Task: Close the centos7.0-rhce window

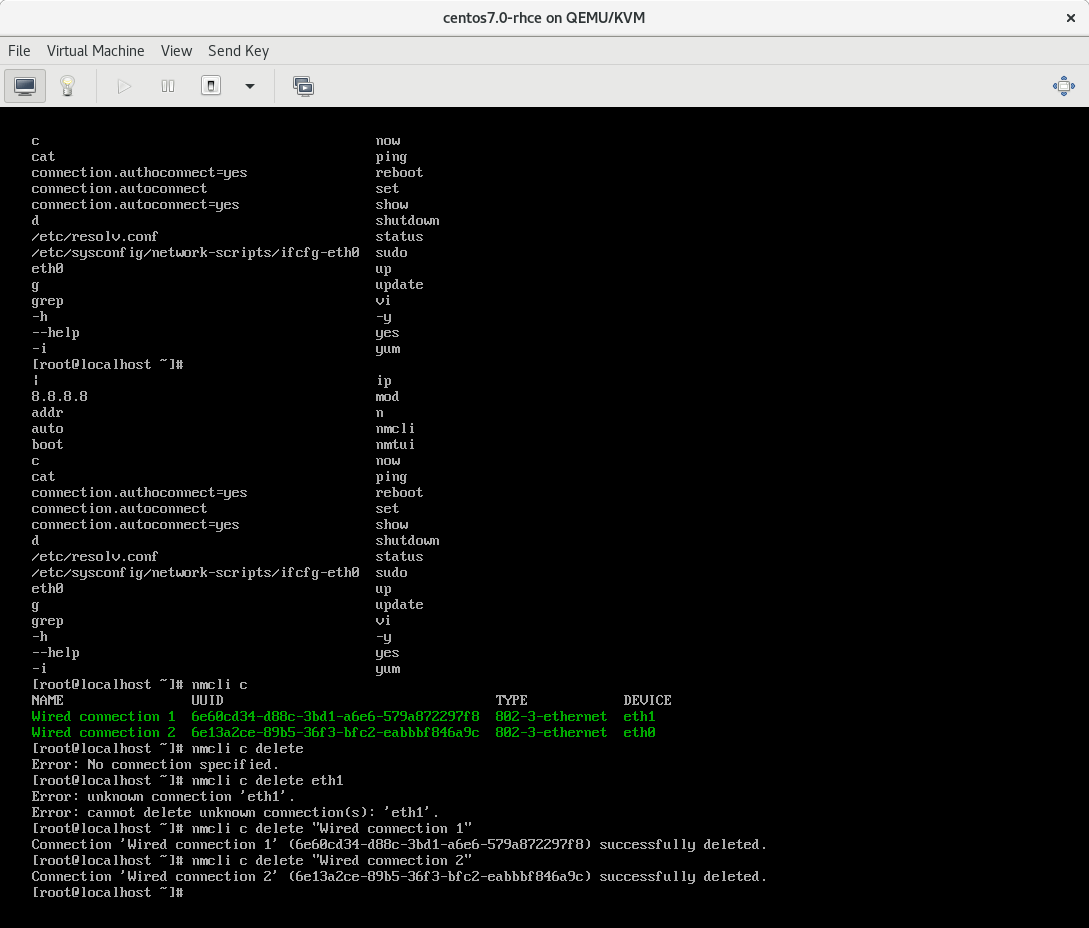Action: click(1070, 18)
